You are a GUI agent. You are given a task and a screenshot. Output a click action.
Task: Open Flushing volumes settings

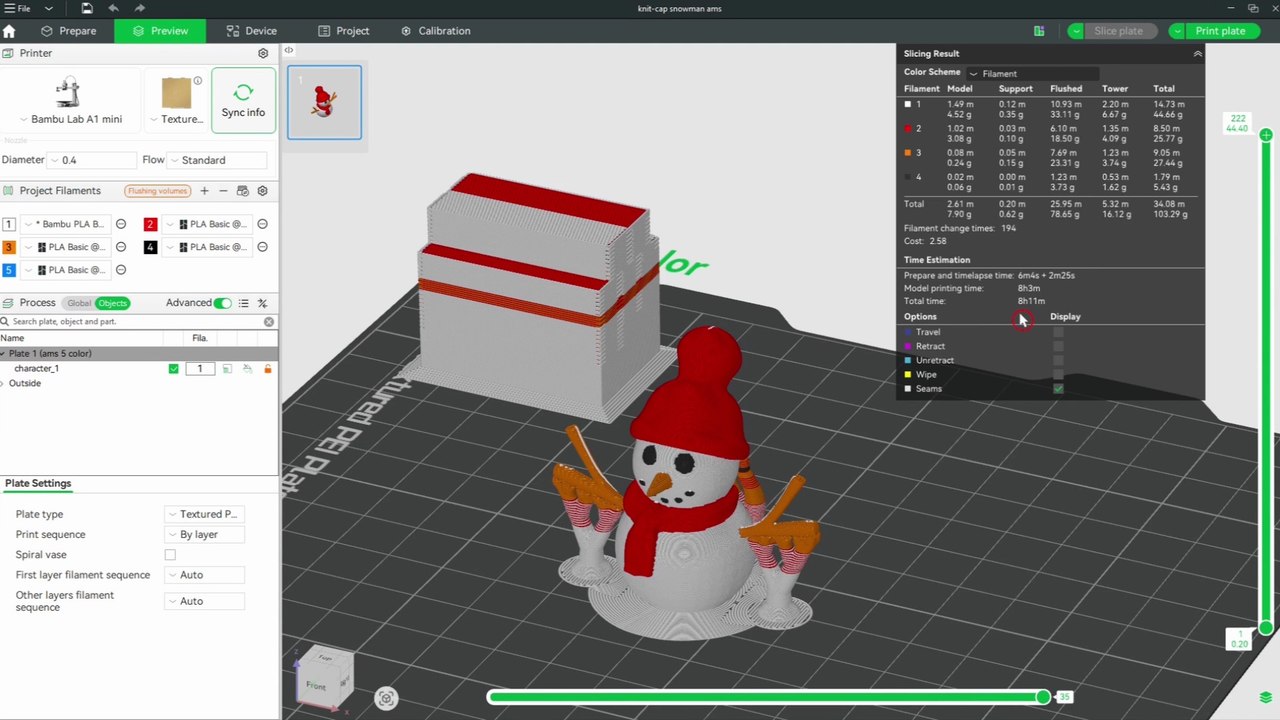click(157, 191)
